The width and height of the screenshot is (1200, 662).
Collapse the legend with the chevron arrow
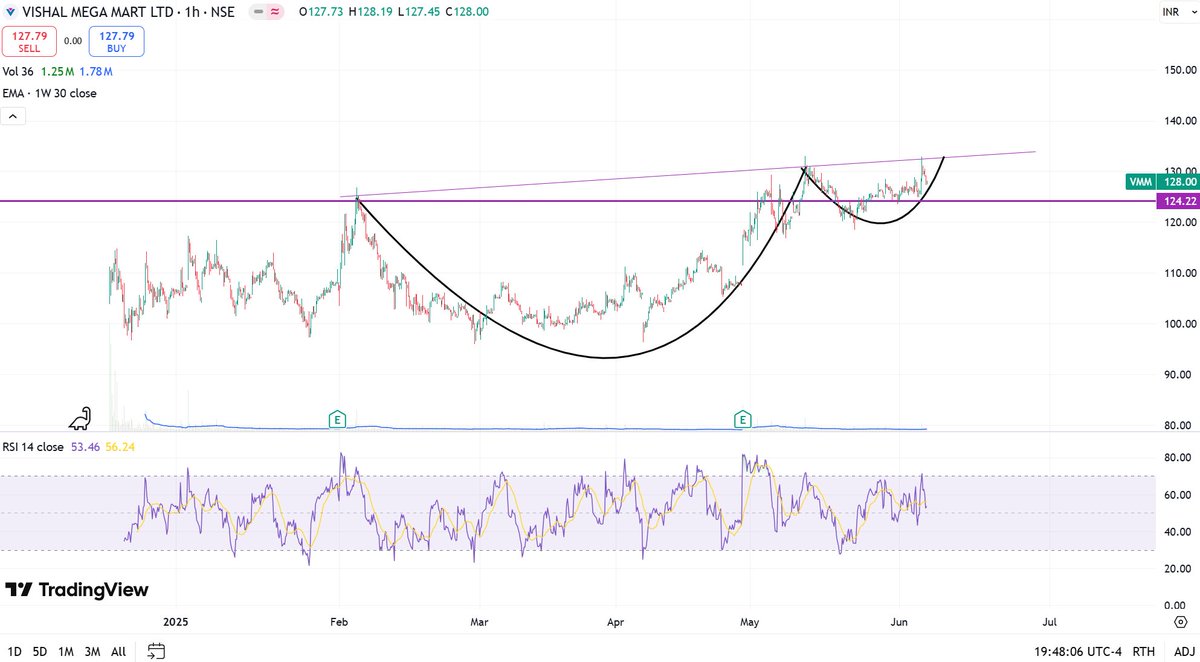(x=12, y=116)
